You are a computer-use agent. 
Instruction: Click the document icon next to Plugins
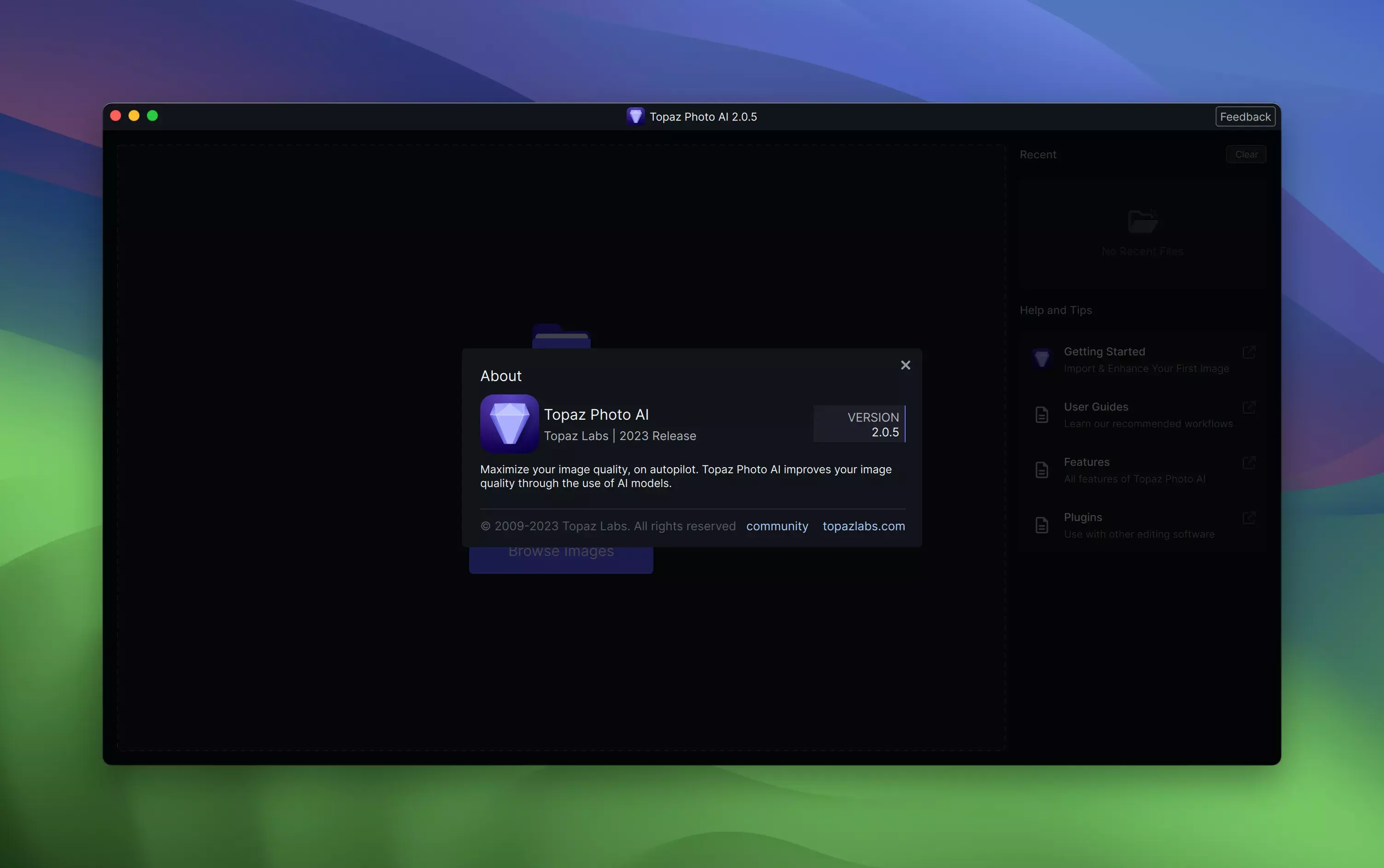click(x=1041, y=525)
